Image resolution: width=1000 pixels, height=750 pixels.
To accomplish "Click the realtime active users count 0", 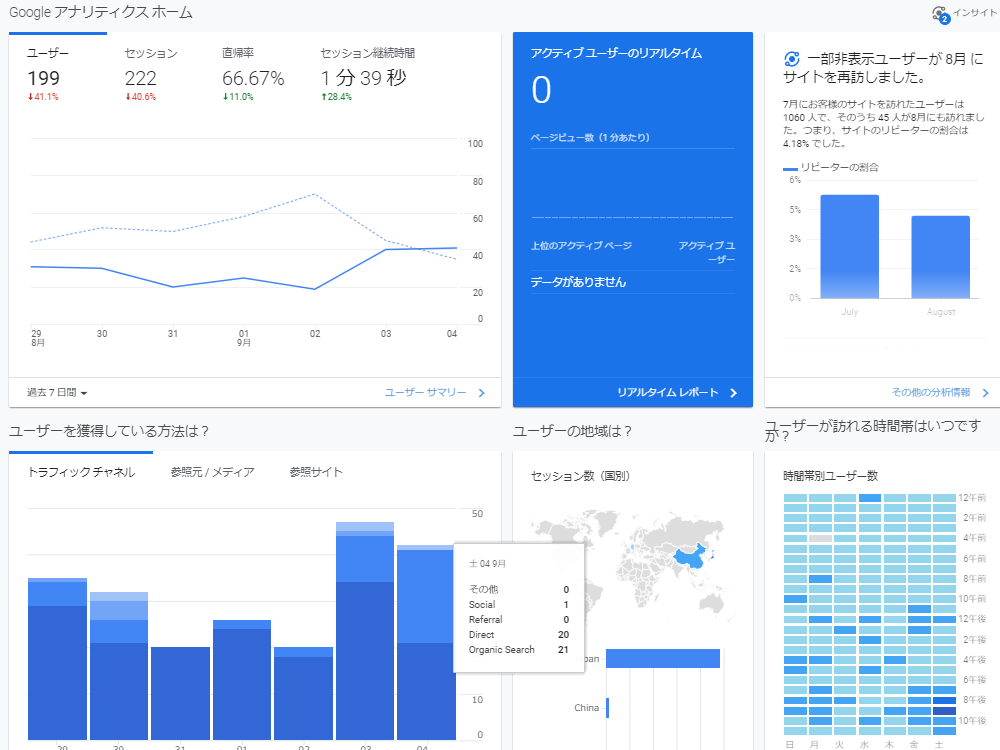I will click(x=541, y=90).
